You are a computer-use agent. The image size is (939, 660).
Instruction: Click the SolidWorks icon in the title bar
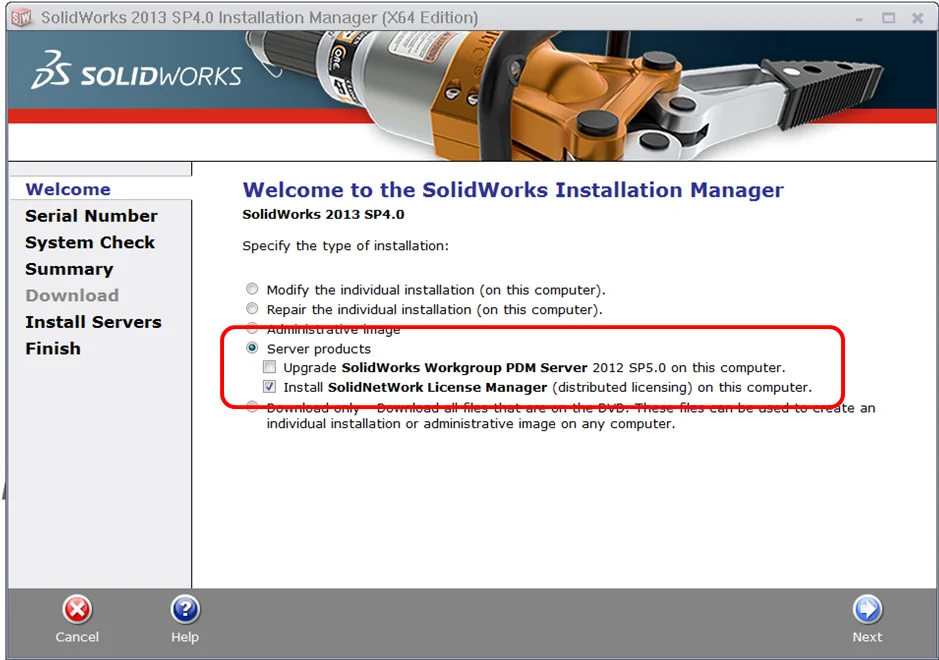22,17
